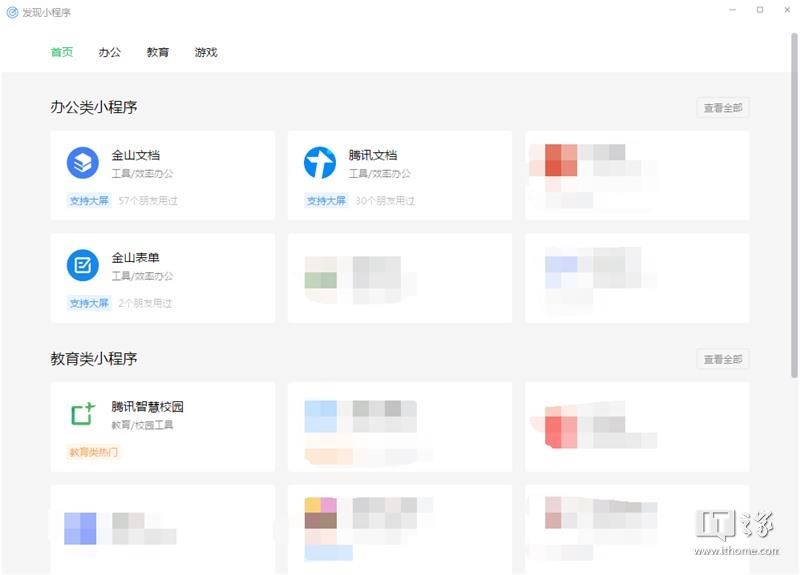Click the 腾讯智慧校园 title text
Viewport: 800px width, 575px height.
[147, 407]
